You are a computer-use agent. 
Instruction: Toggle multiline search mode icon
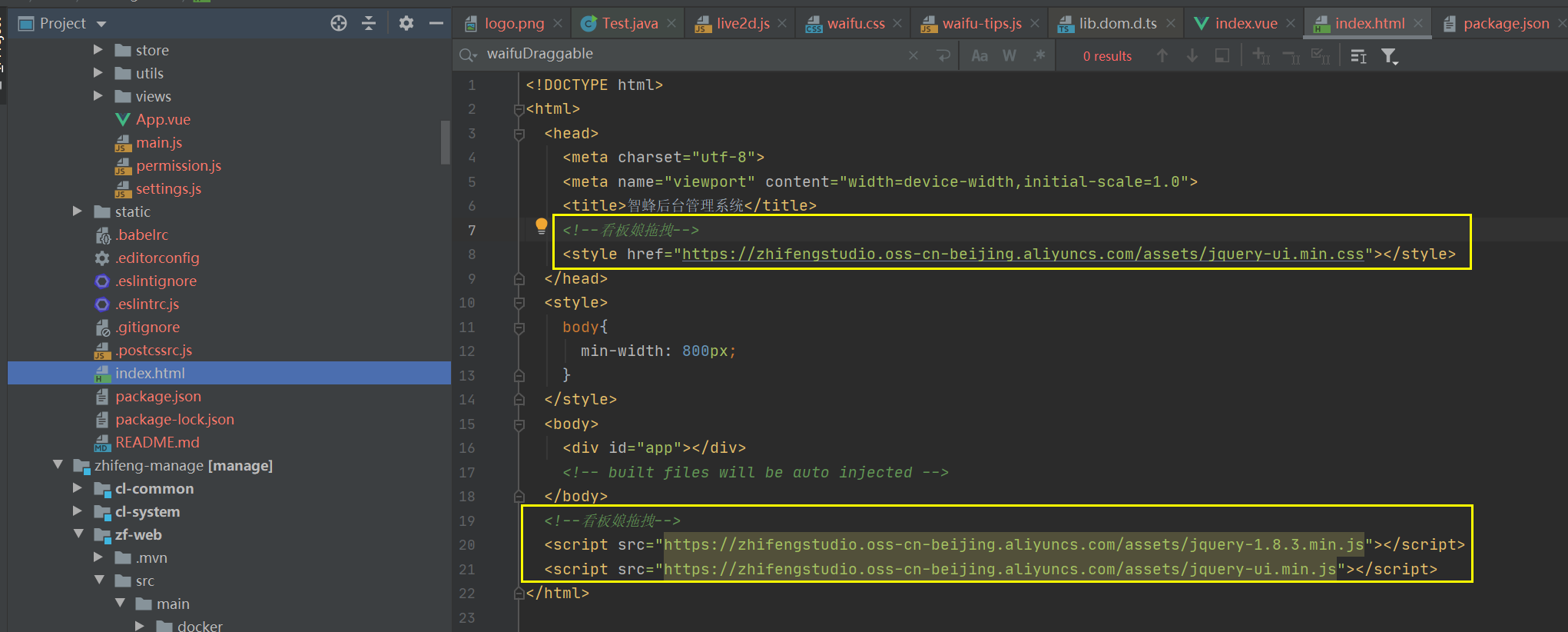pos(1358,56)
